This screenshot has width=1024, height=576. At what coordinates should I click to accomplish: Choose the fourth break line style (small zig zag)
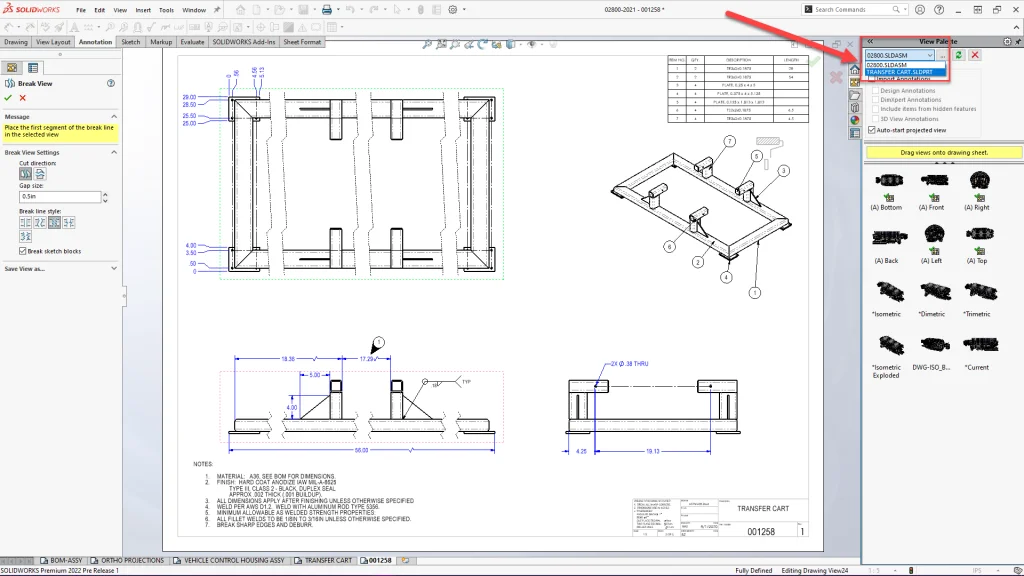coord(69,223)
